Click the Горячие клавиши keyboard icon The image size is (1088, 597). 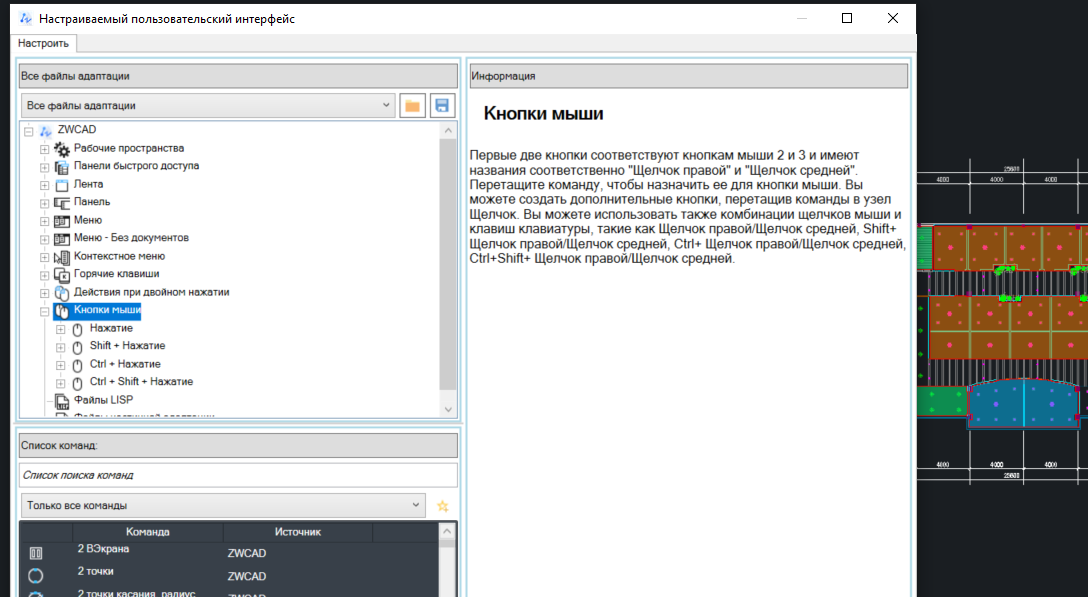coord(61,275)
